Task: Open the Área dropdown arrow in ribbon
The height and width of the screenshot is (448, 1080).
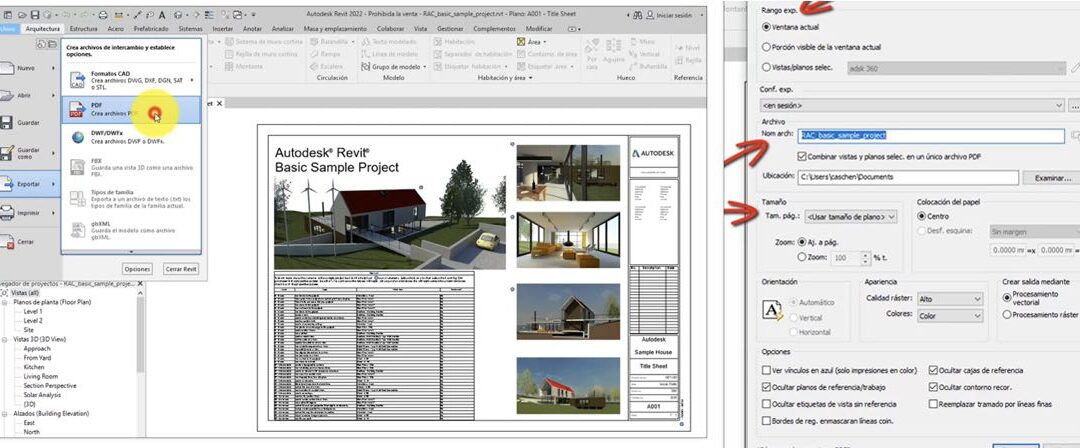Action: coord(545,43)
